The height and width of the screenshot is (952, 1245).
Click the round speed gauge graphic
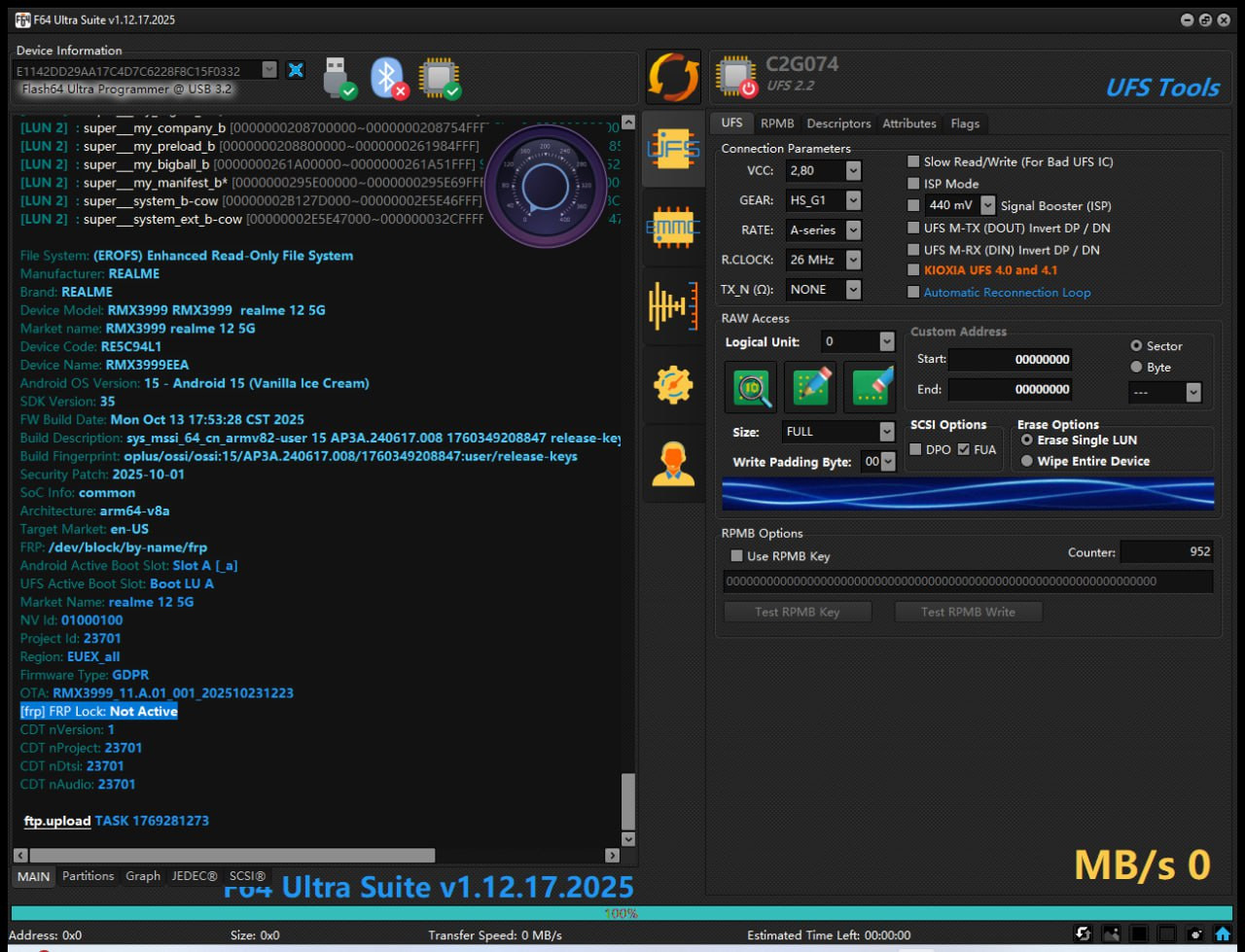coord(544,185)
